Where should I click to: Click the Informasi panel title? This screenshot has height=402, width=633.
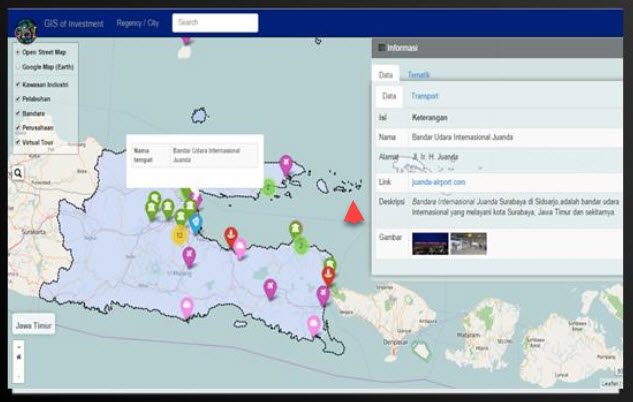tap(402, 48)
